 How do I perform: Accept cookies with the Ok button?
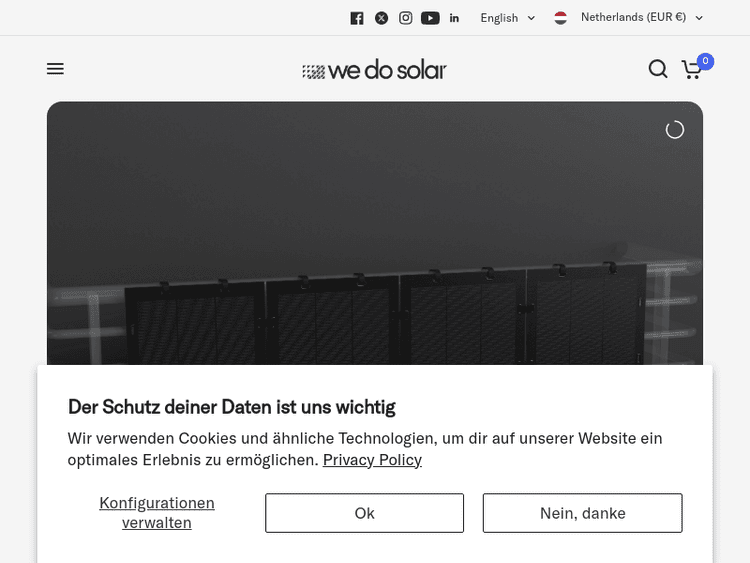tap(364, 513)
